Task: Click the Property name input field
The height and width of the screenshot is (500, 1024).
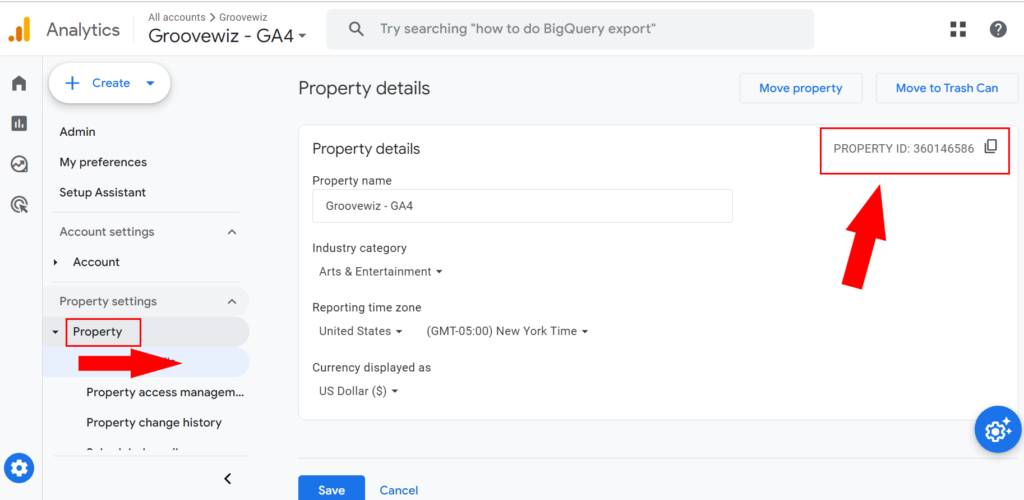Action: pos(522,206)
